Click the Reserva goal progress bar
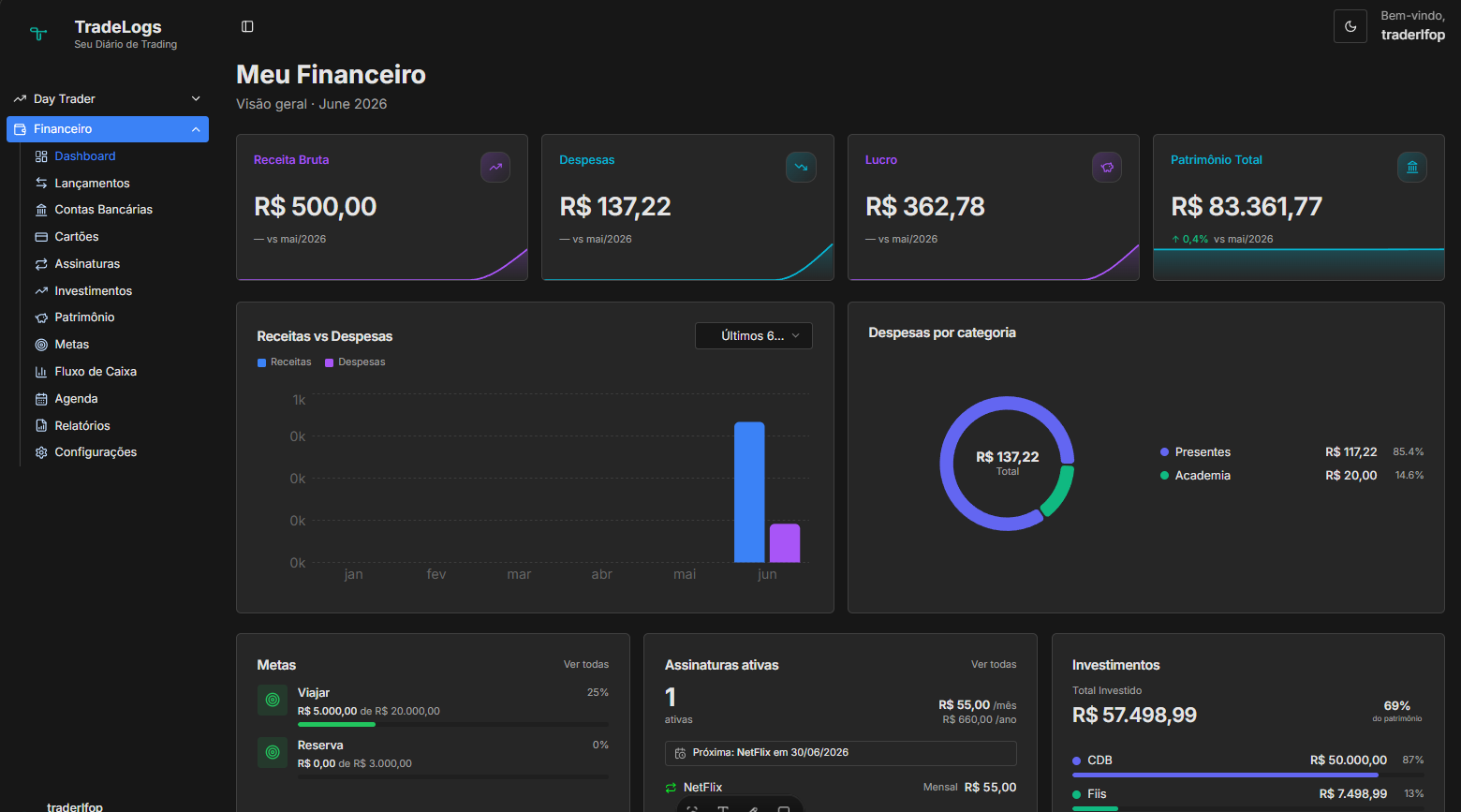Viewport: 1461px width, 812px height. click(x=453, y=776)
